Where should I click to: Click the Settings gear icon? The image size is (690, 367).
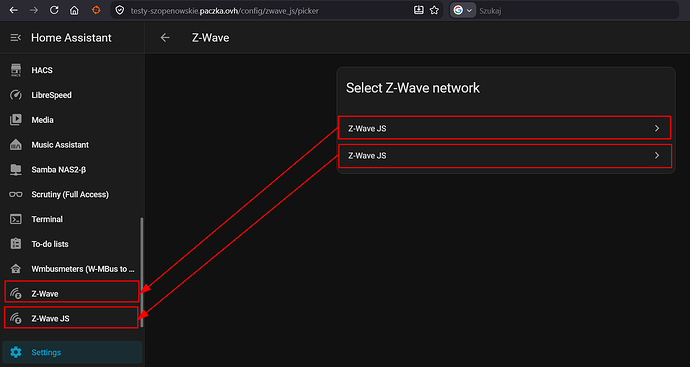point(16,352)
